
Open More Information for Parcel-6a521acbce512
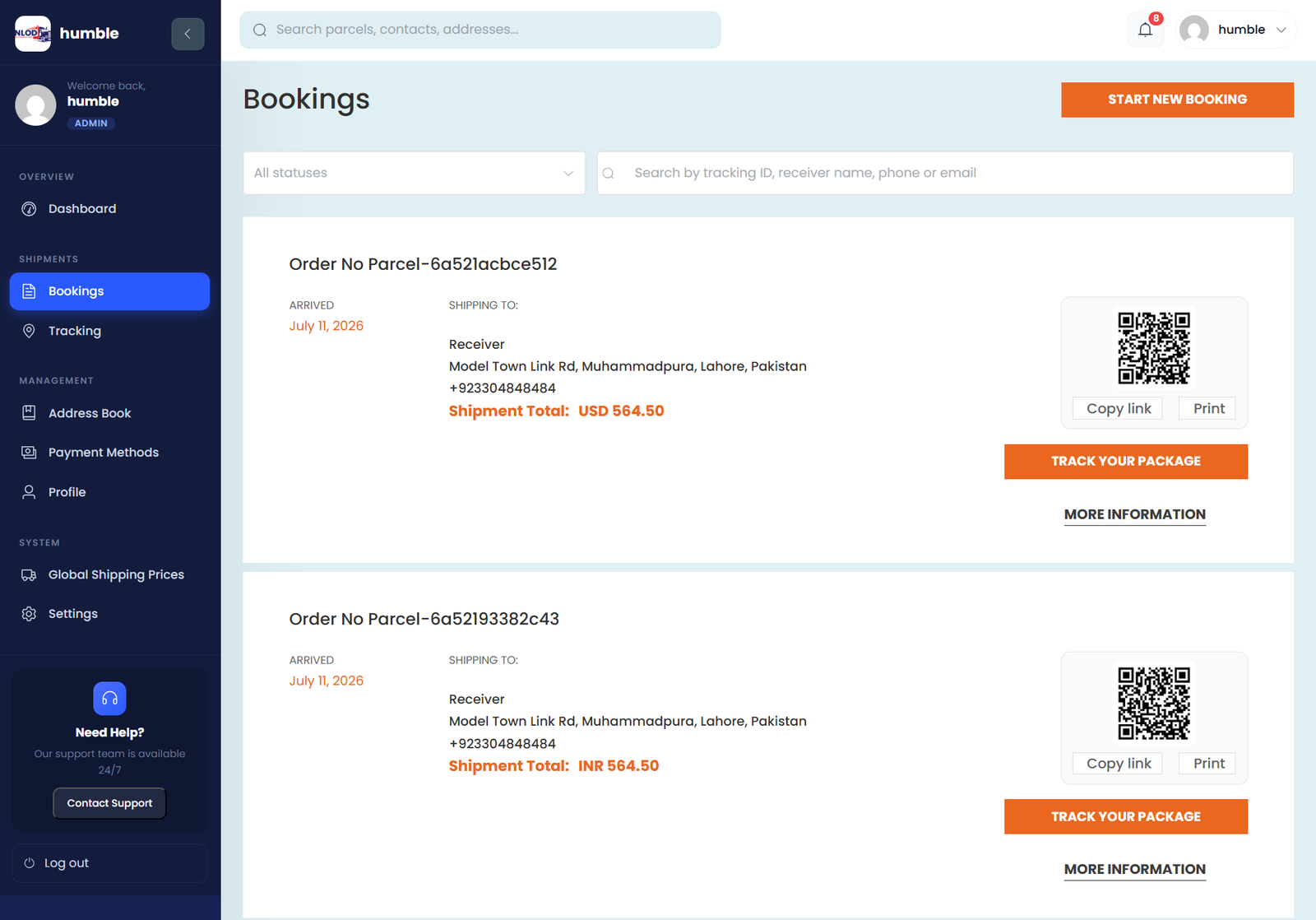pos(1134,515)
